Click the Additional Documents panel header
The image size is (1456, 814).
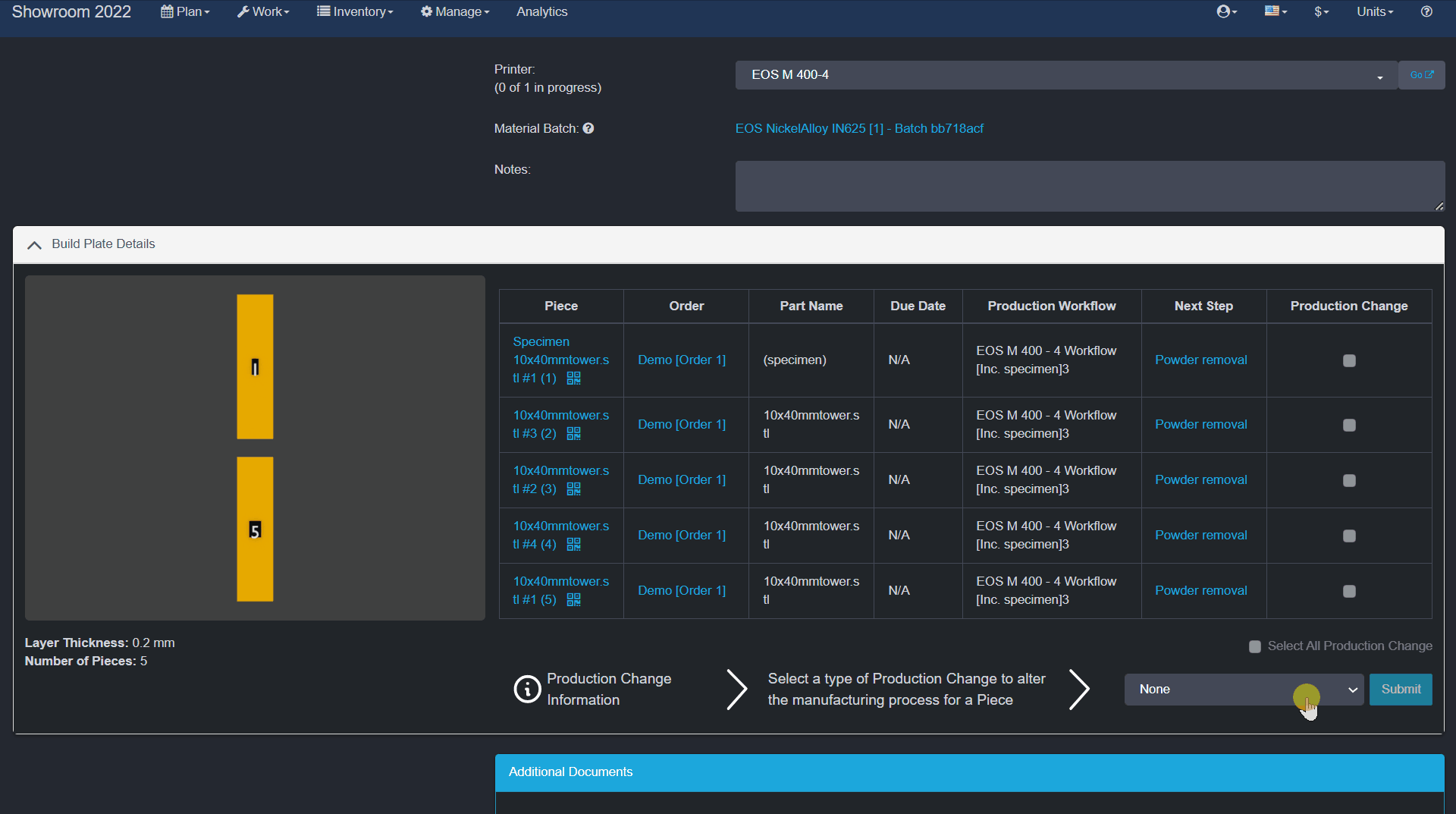tap(969, 772)
